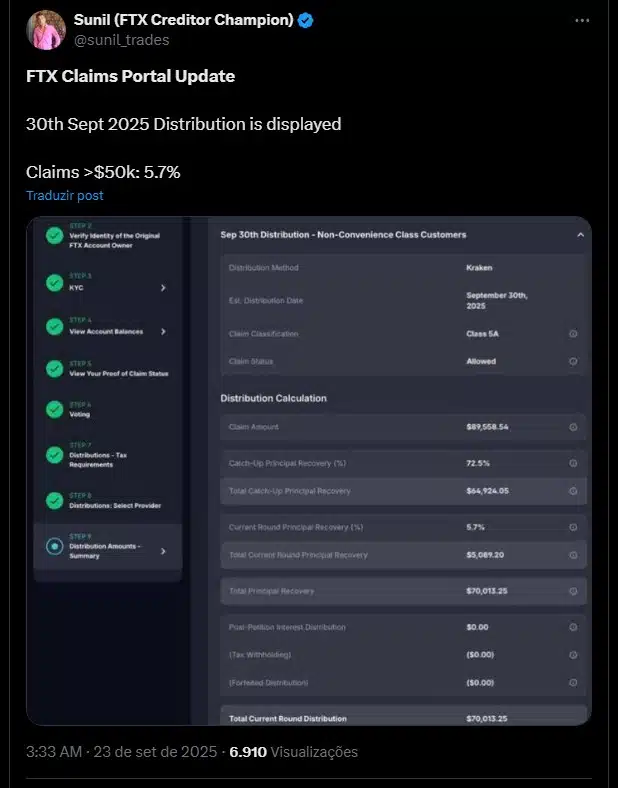Image resolution: width=618 pixels, height=788 pixels.
Task: Open the Distribution Amounts Summary step arrow
Action: [163, 551]
